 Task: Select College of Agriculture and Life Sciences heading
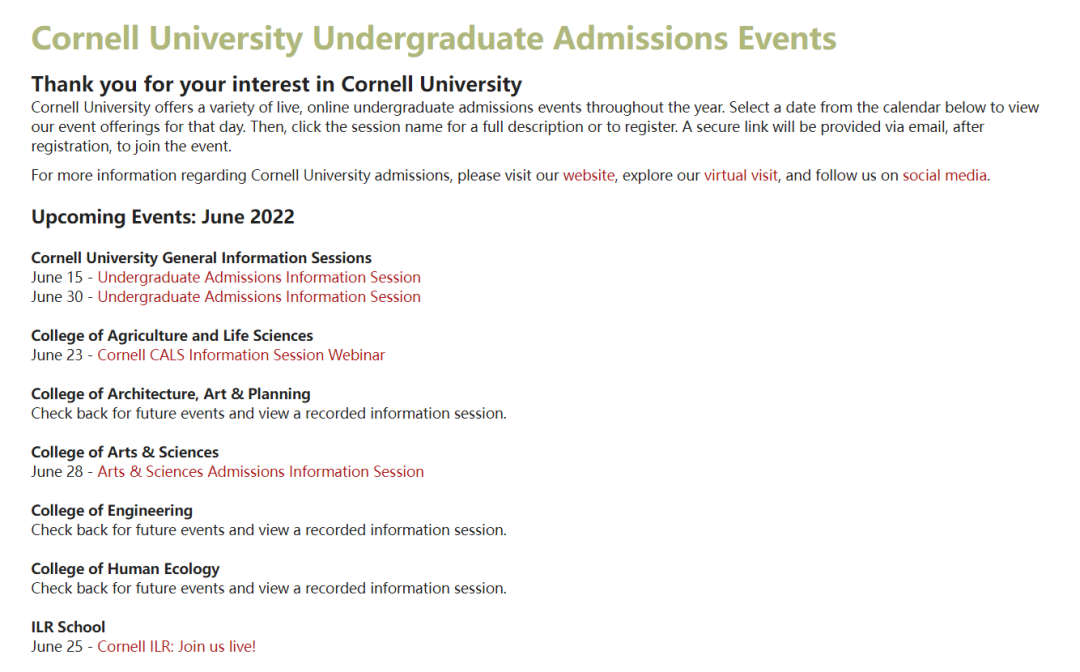[172, 336]
